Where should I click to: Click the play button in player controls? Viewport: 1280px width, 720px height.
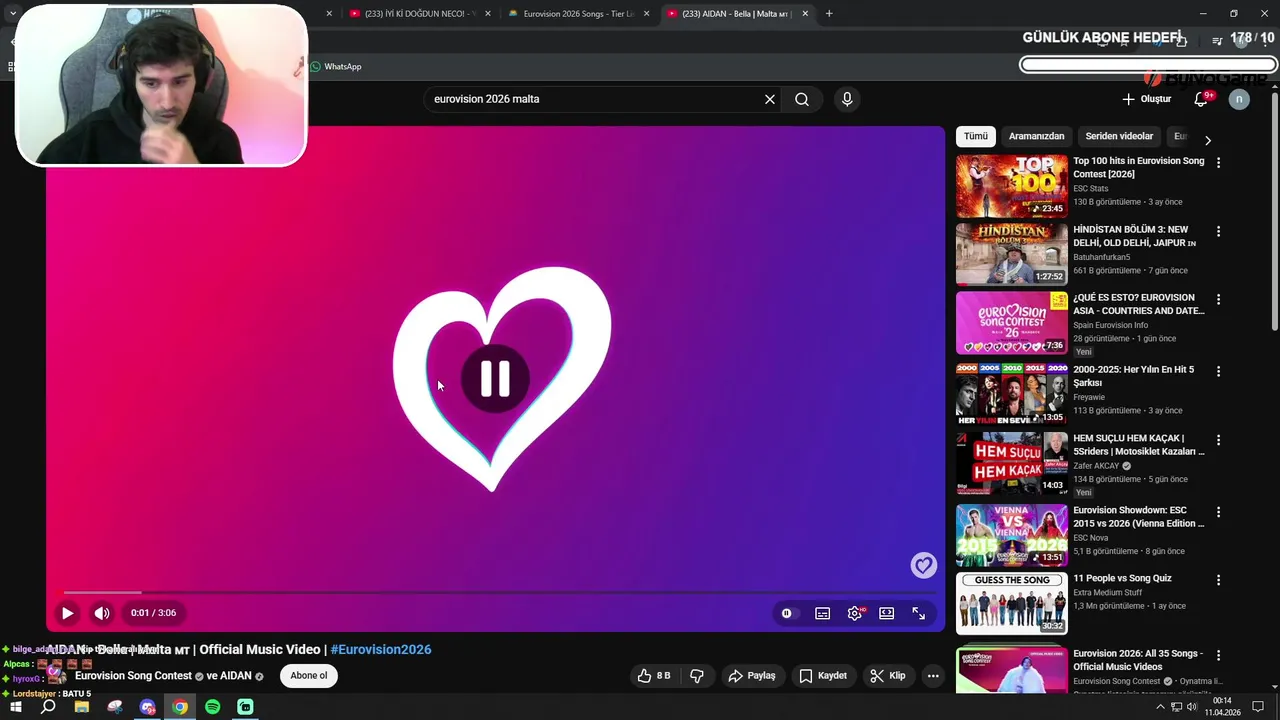click(67, 613)
